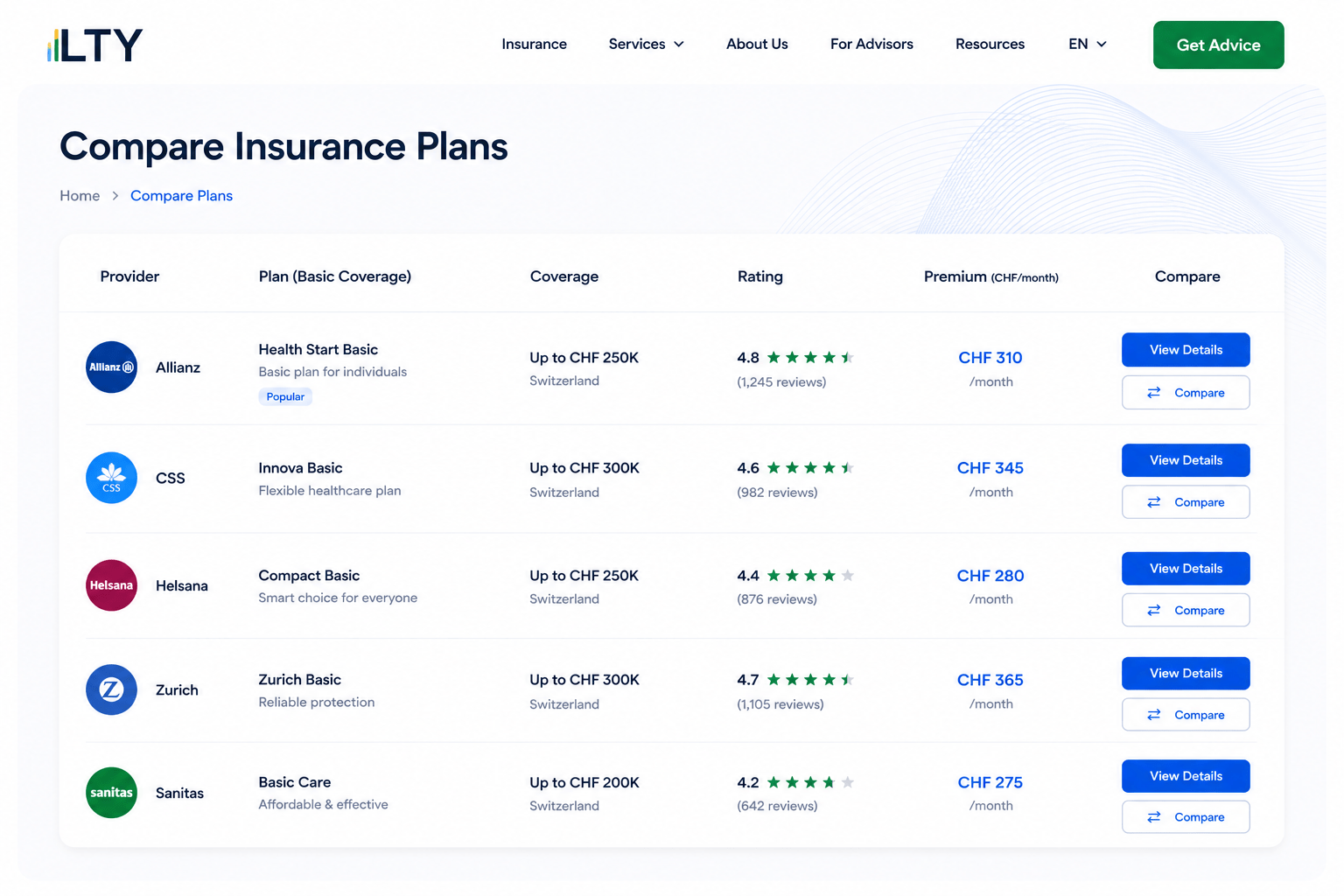Open the EN language selector
The width and height of the screenshot is (1344, 896).
[x=1088, y=44]
